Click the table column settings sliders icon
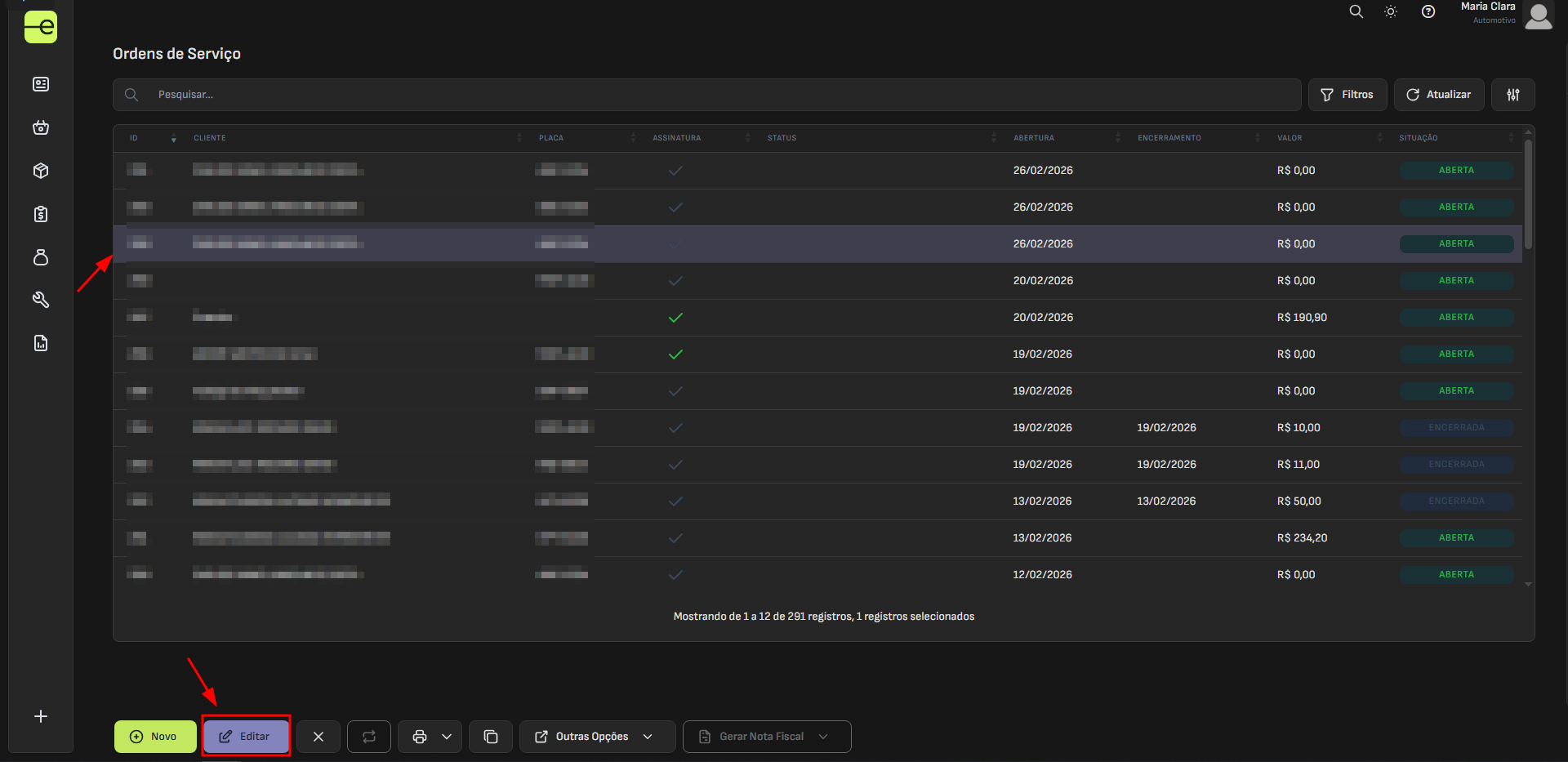 pos(1512,95)
